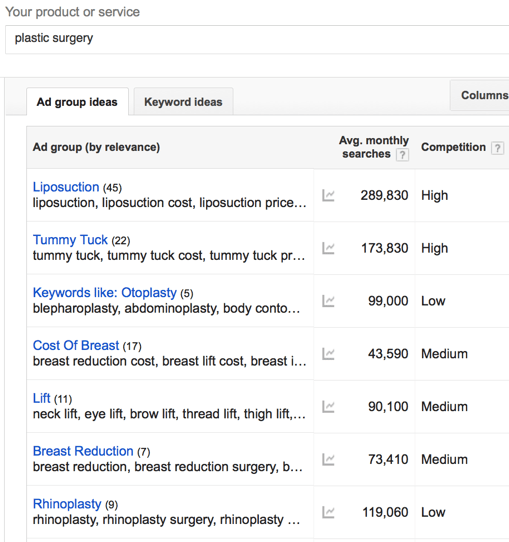Click the 'Your product or service' label
The width and height of the screenshot is (509, 542).
(x=73, y=12)
